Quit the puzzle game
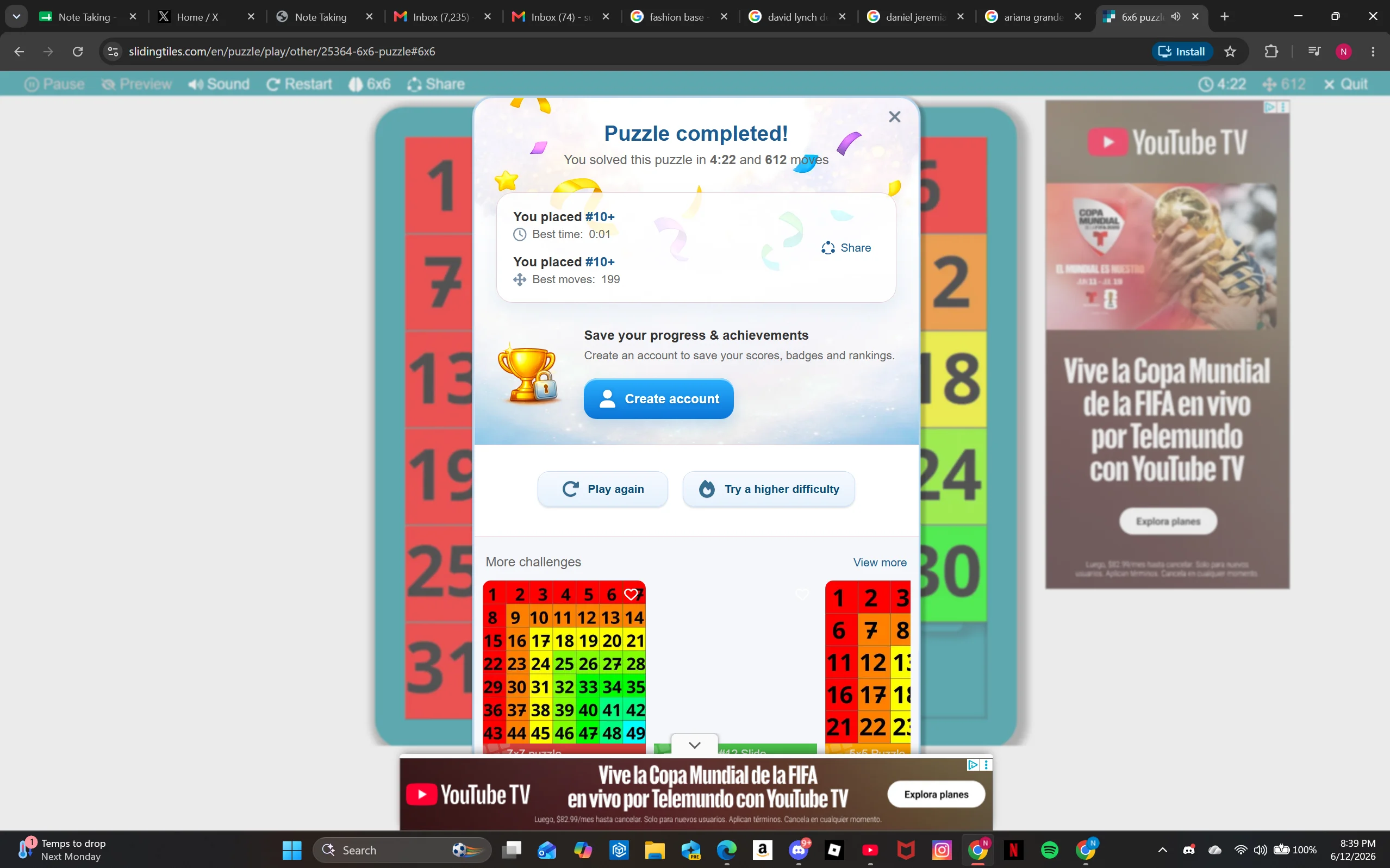This screenshot has width=1390, height=868. 1345,84
